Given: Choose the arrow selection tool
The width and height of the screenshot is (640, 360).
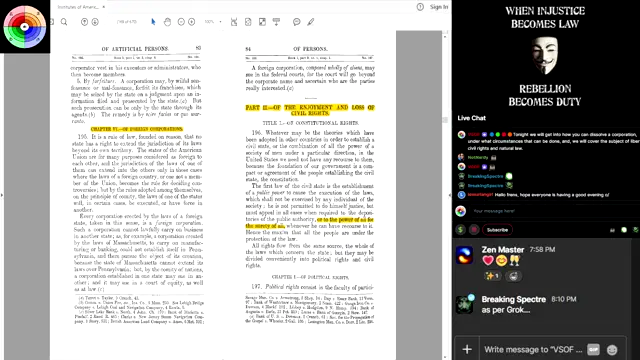Looking at the screenshot, I should [x=153, y=22].
